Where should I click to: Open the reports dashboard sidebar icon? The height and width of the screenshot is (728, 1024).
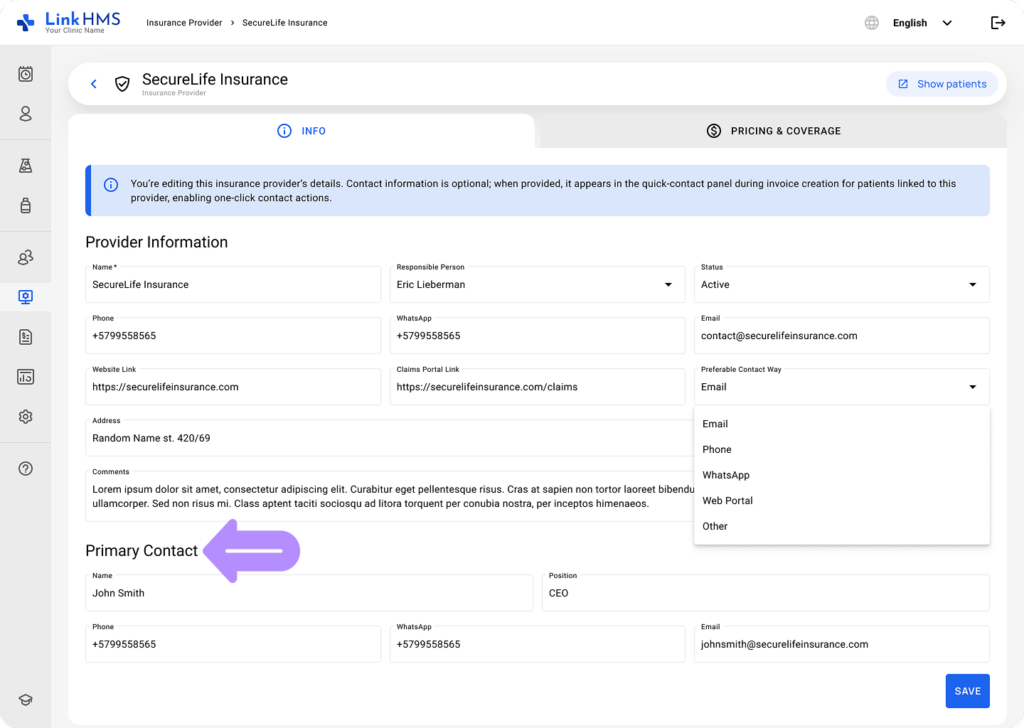pos(25,377)
